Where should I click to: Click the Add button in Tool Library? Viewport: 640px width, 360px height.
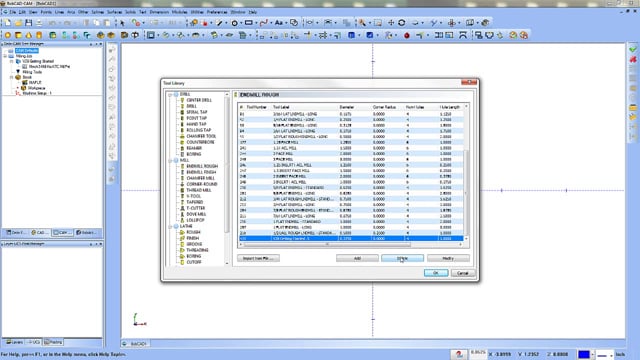pyautogui.click(x=357, y=258)
